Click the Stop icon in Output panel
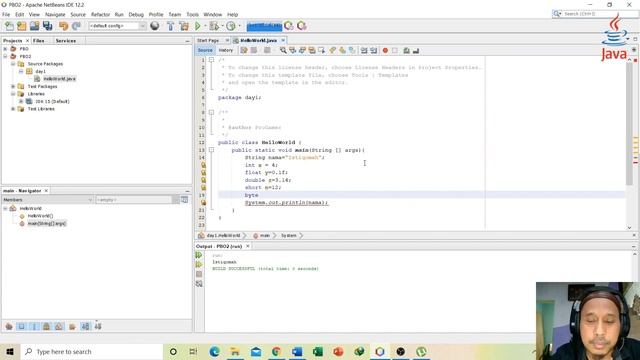640x360 pixels. click(x=199, y=274)
